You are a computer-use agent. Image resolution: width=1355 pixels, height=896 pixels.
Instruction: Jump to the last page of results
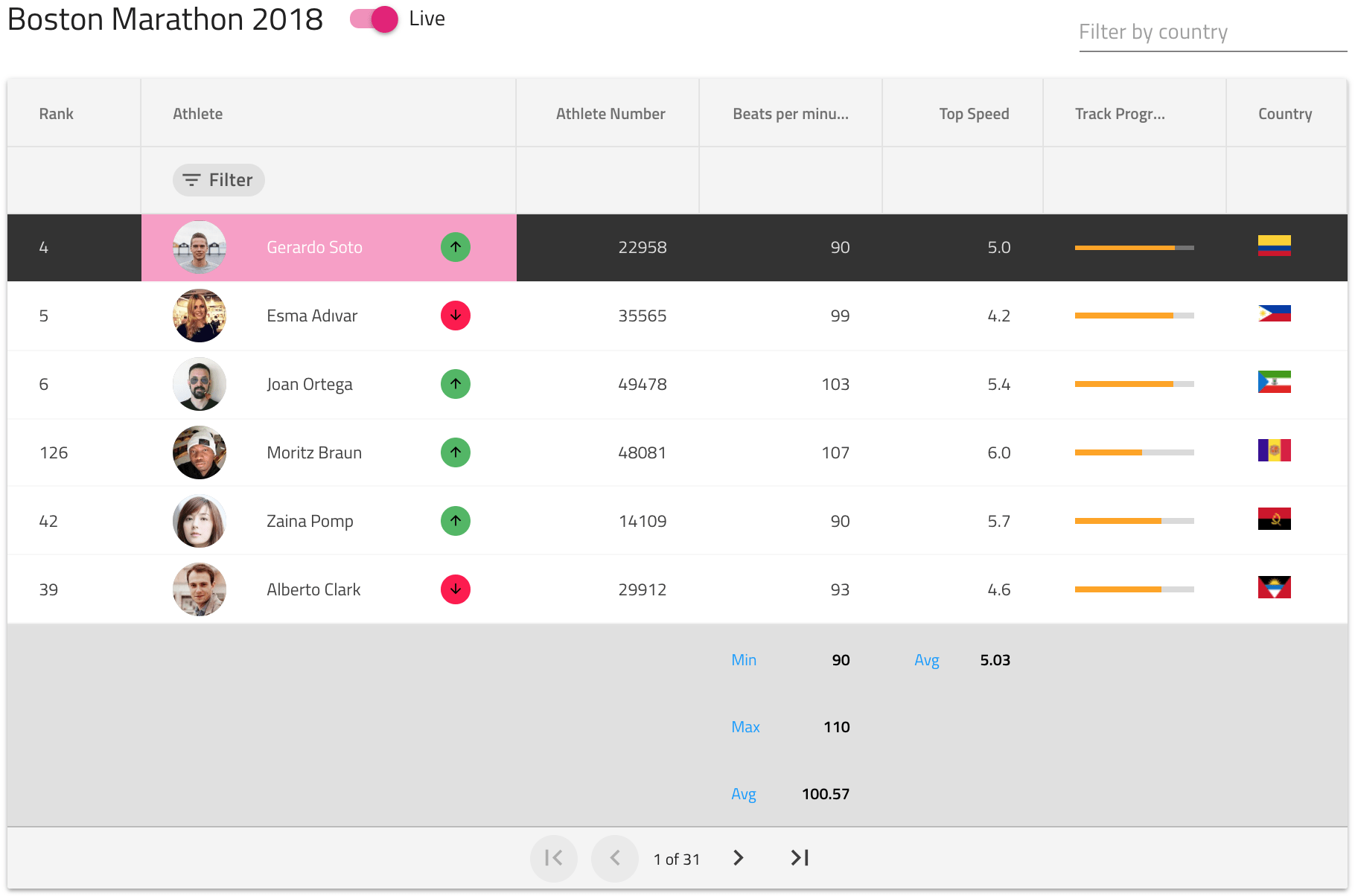point(800,858)
